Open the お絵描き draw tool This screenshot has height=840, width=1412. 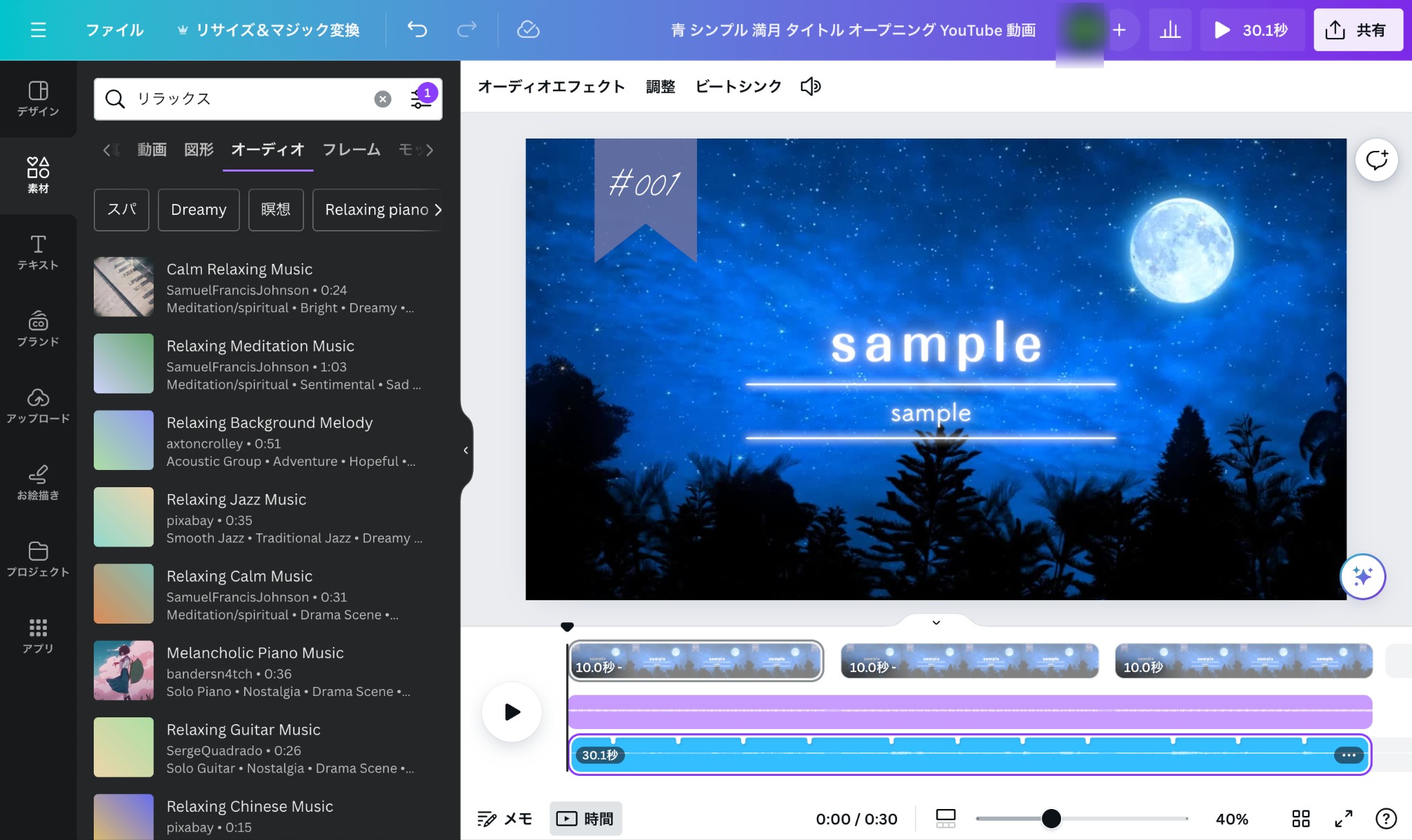[38, 482]
